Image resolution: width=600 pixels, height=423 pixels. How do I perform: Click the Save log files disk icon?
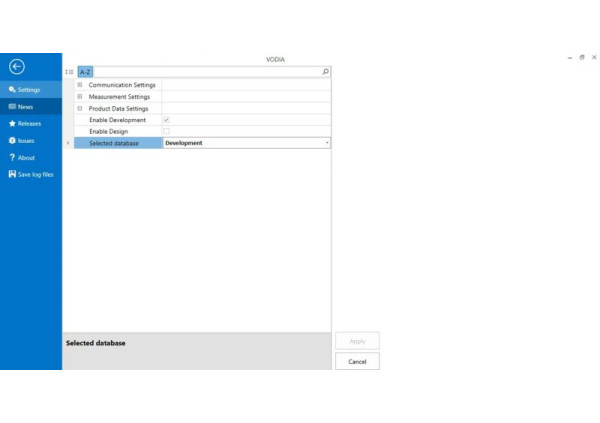click(x=12, y=174)
